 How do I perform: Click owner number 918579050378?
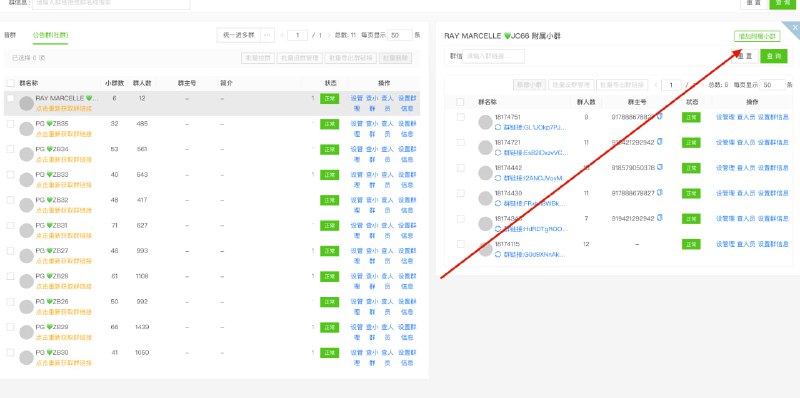click(633, 167)
